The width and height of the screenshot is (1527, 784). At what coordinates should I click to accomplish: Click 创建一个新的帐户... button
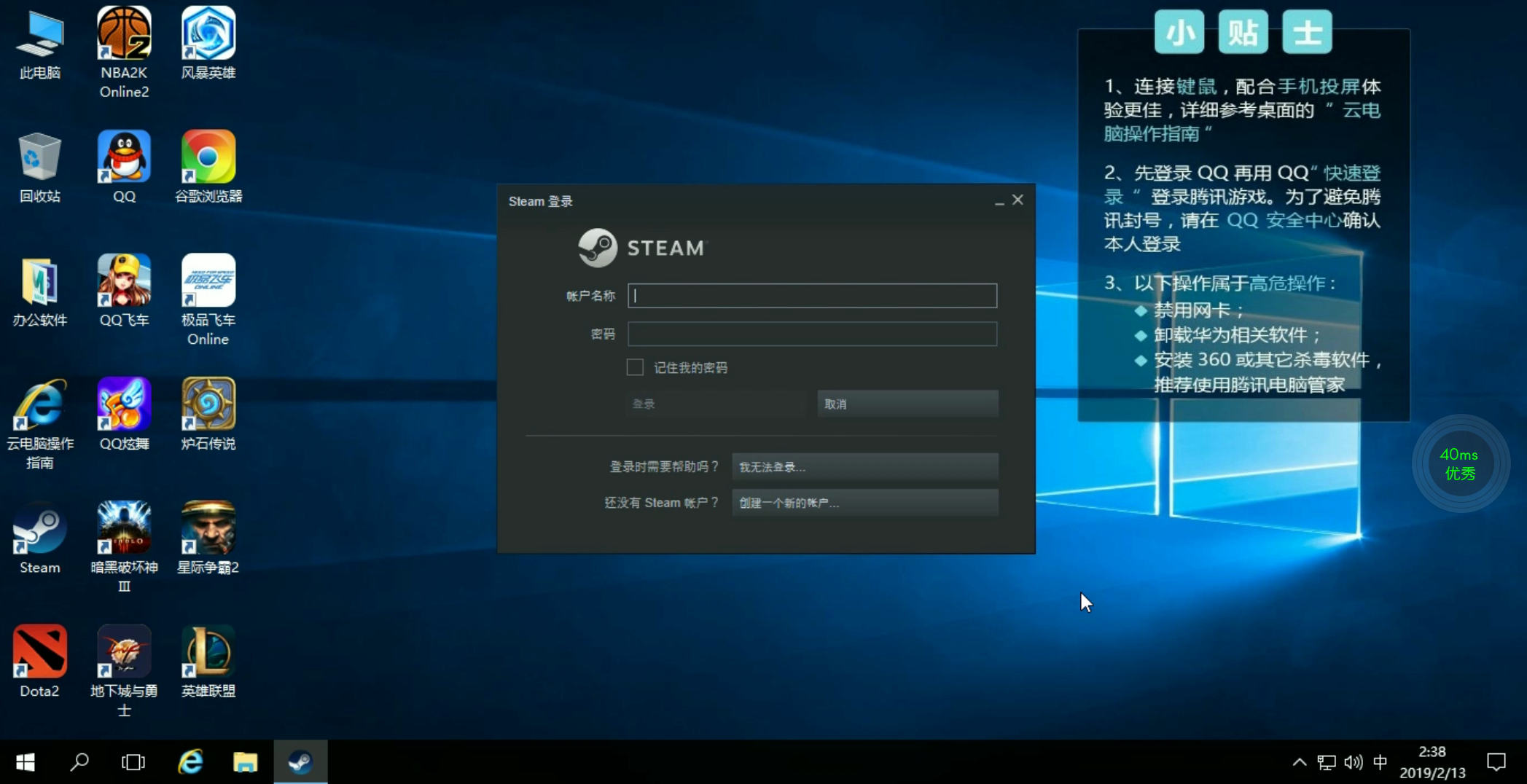[x=865, y=503]
